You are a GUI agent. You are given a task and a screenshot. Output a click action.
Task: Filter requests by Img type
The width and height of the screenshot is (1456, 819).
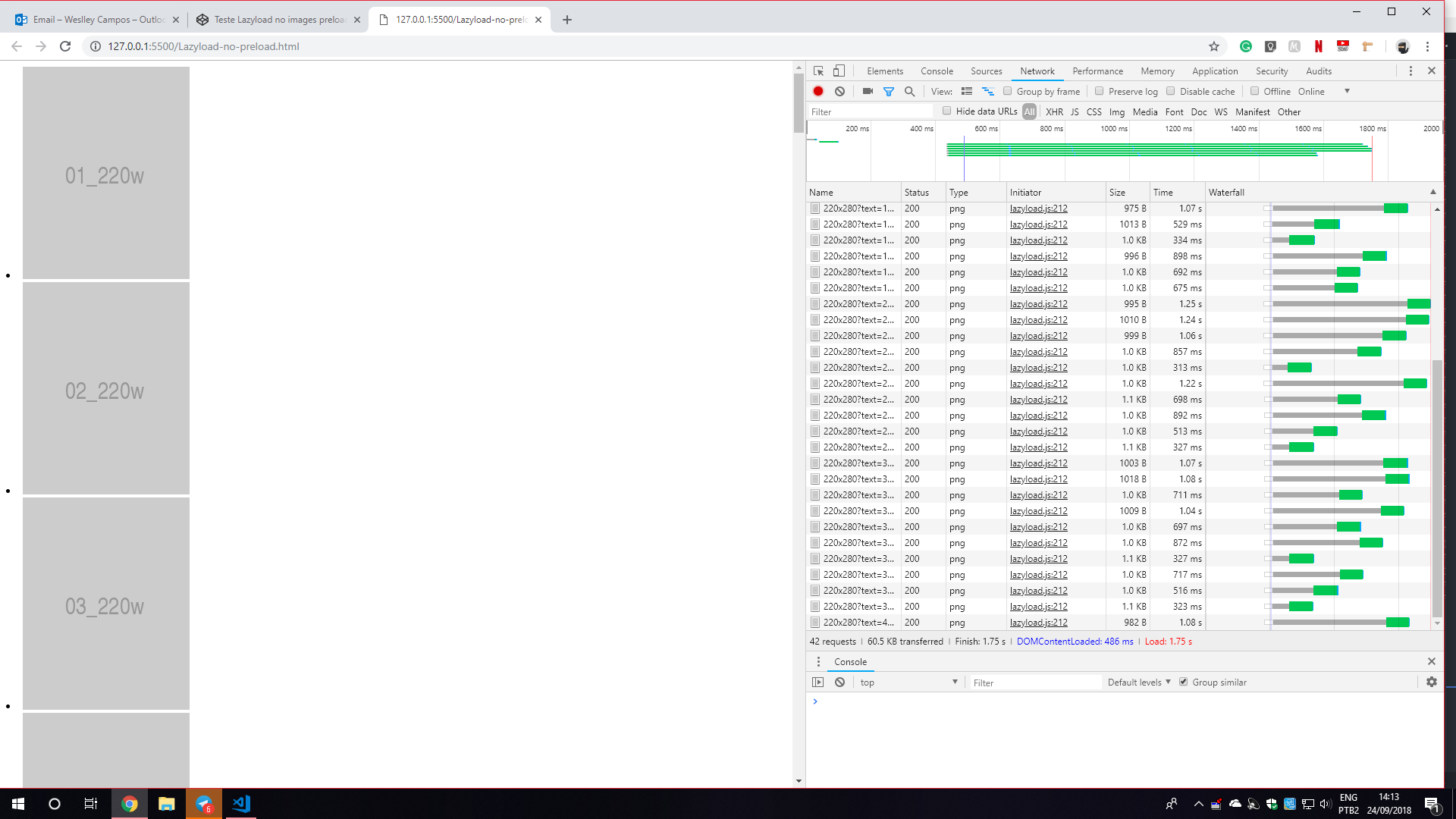pyautogui.click(x=1117, y=111)
